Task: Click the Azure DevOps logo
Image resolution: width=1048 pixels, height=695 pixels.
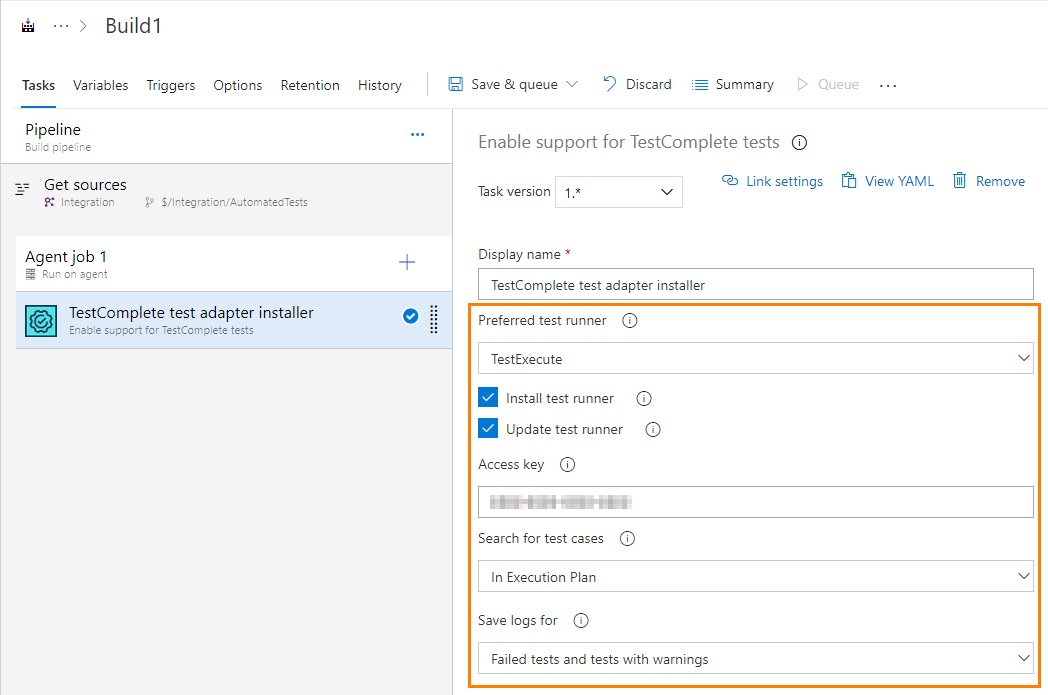Action: [27, 23]
